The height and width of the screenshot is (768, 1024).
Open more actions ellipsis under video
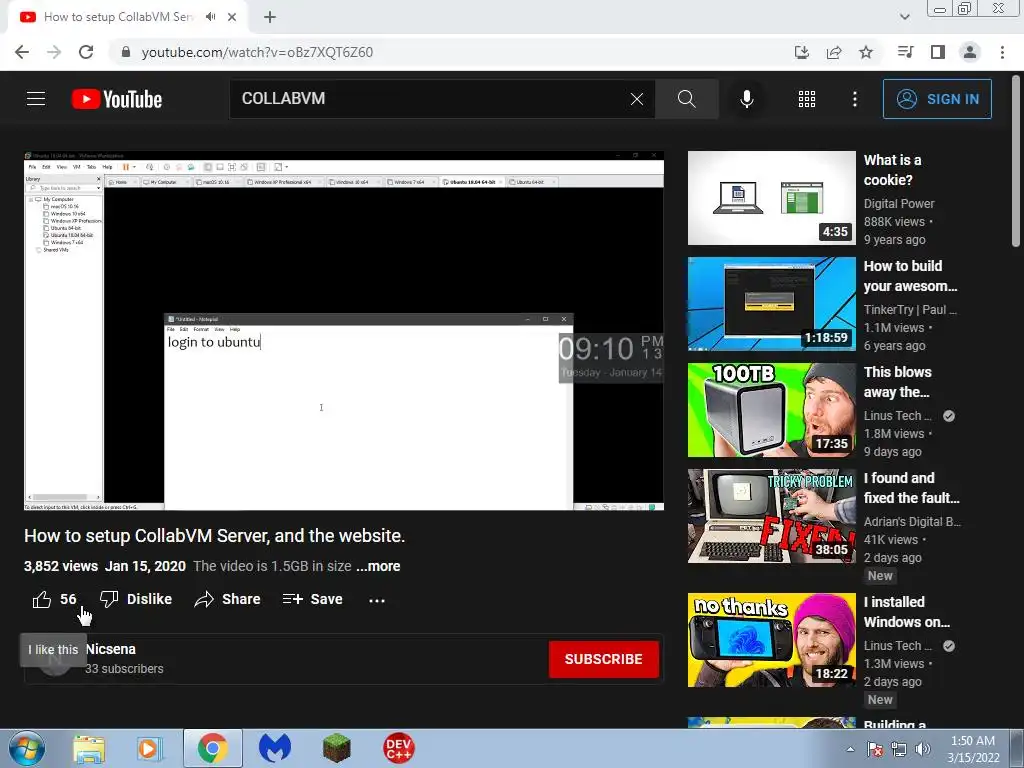[x=377, y=600]
